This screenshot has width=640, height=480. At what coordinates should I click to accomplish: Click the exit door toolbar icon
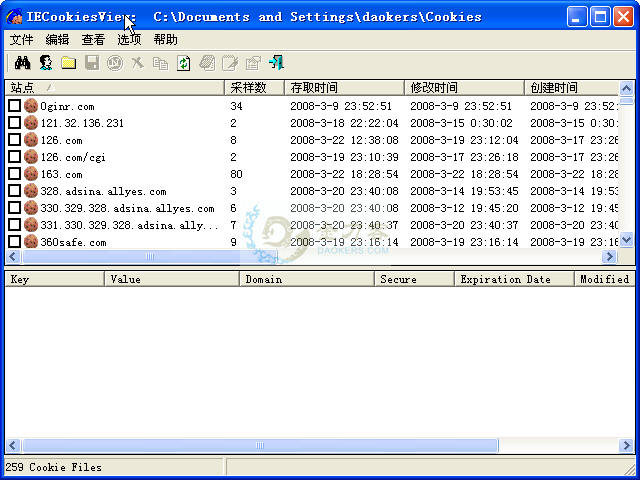click(x=276, y=62)
